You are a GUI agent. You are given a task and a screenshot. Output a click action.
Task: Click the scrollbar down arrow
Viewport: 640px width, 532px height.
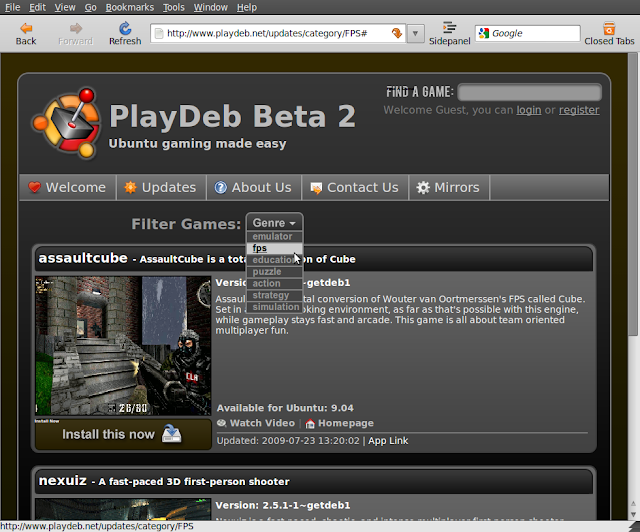click(x=633, y=514)
